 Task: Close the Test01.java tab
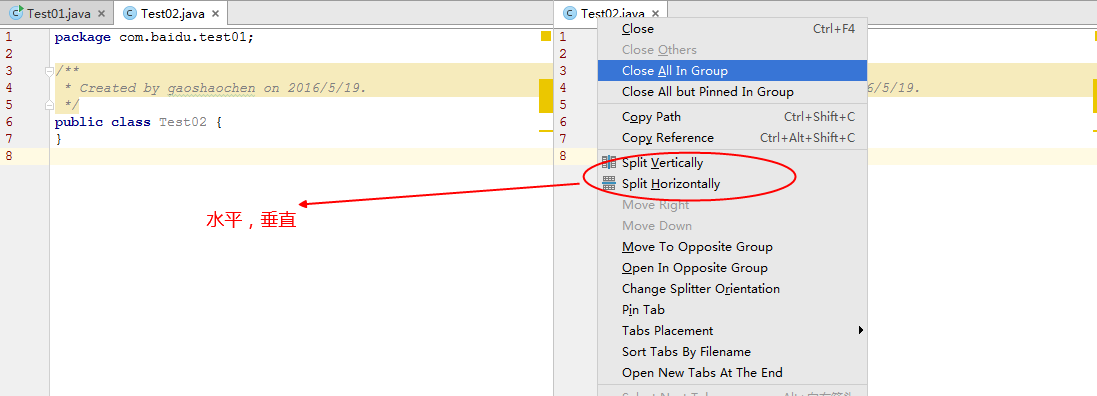[102, 13]
